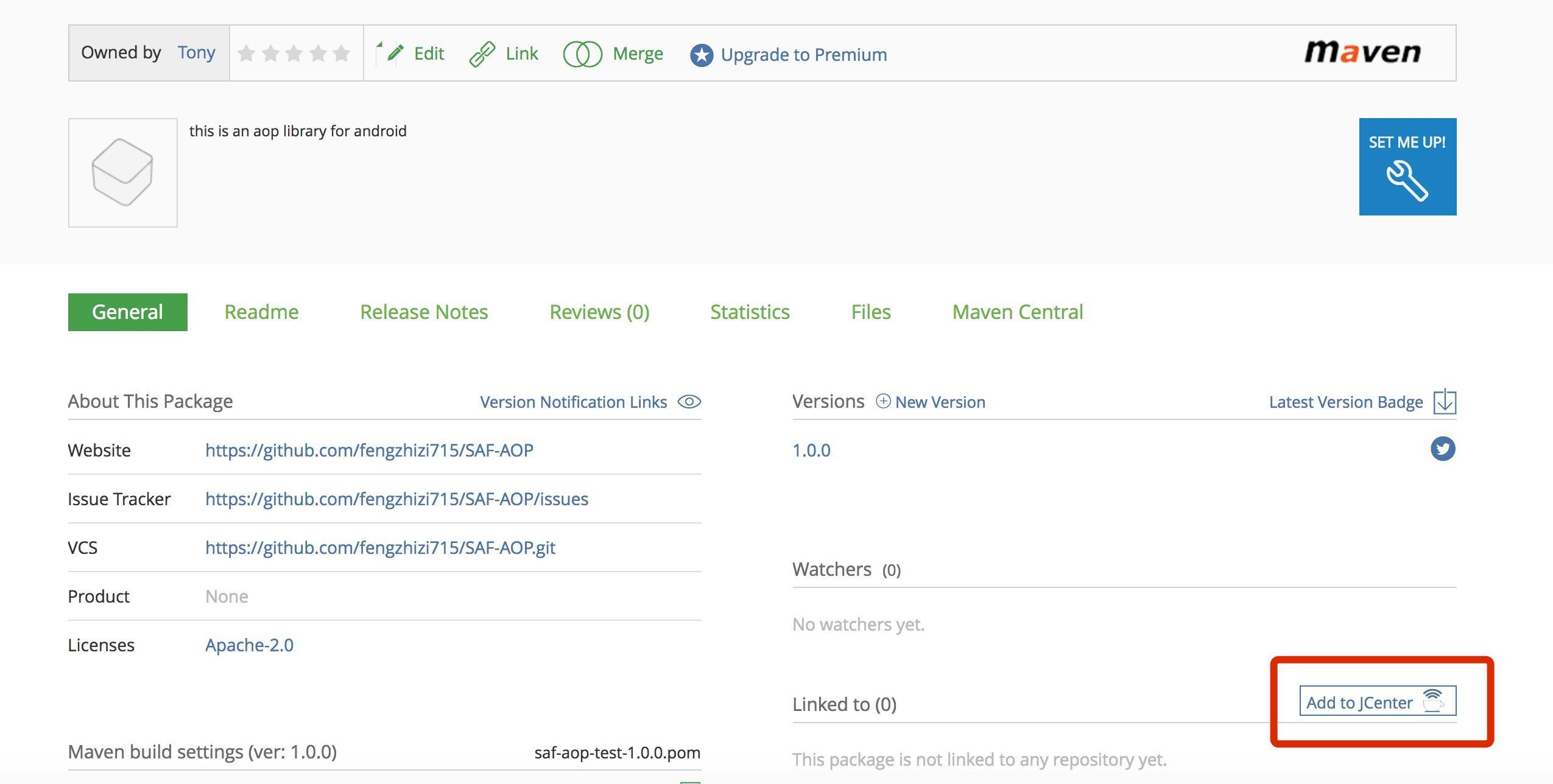1553x784 pixels.
Task: Click the plus icon next to New Version
Action: pyautogui.click(x=882, y=401)
